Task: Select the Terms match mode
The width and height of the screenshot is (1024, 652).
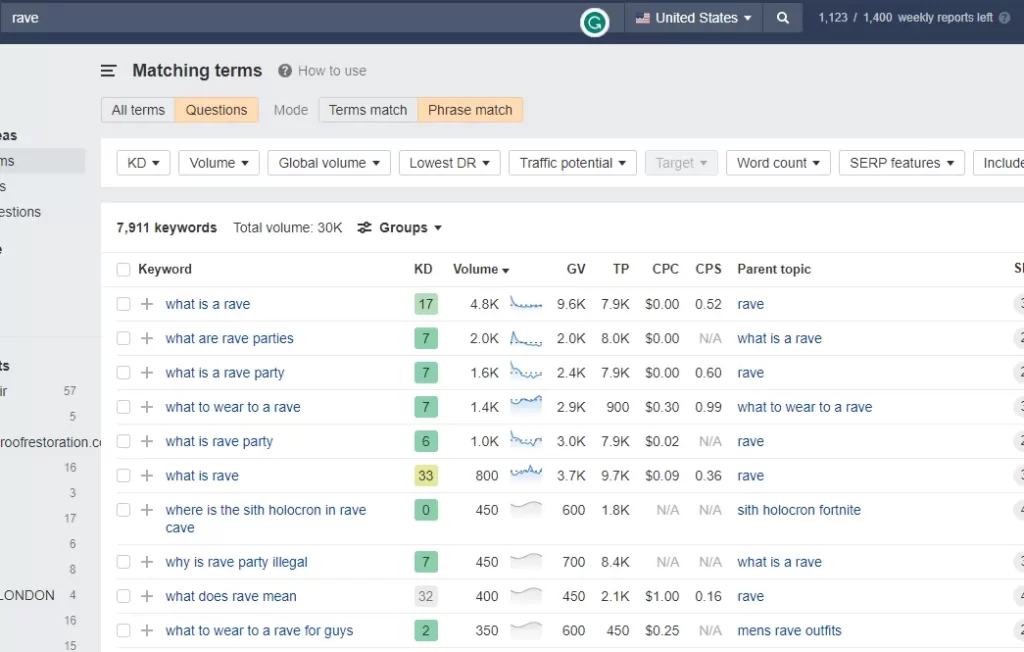Action: (x=368, y=110)
